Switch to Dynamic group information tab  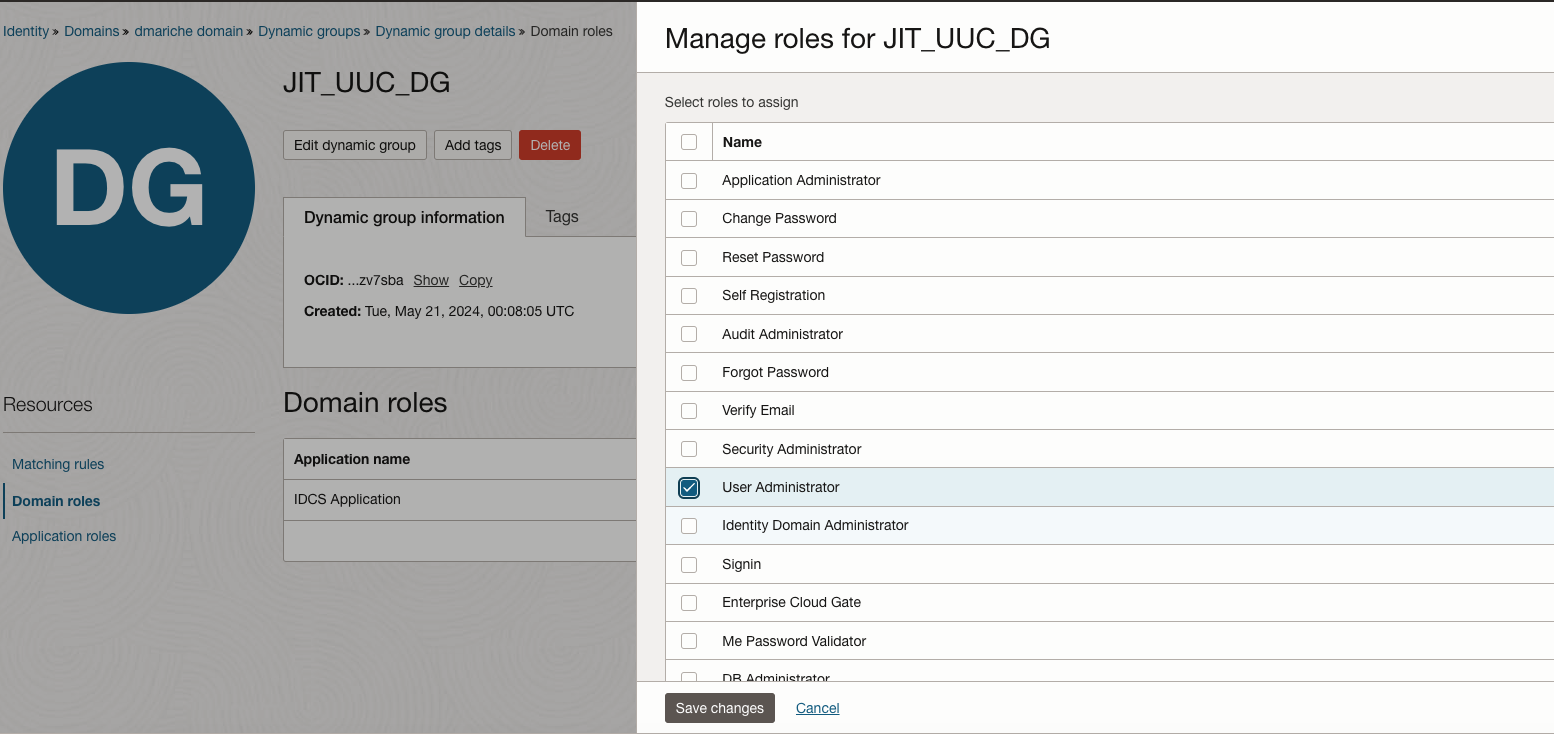click(404, 218)
